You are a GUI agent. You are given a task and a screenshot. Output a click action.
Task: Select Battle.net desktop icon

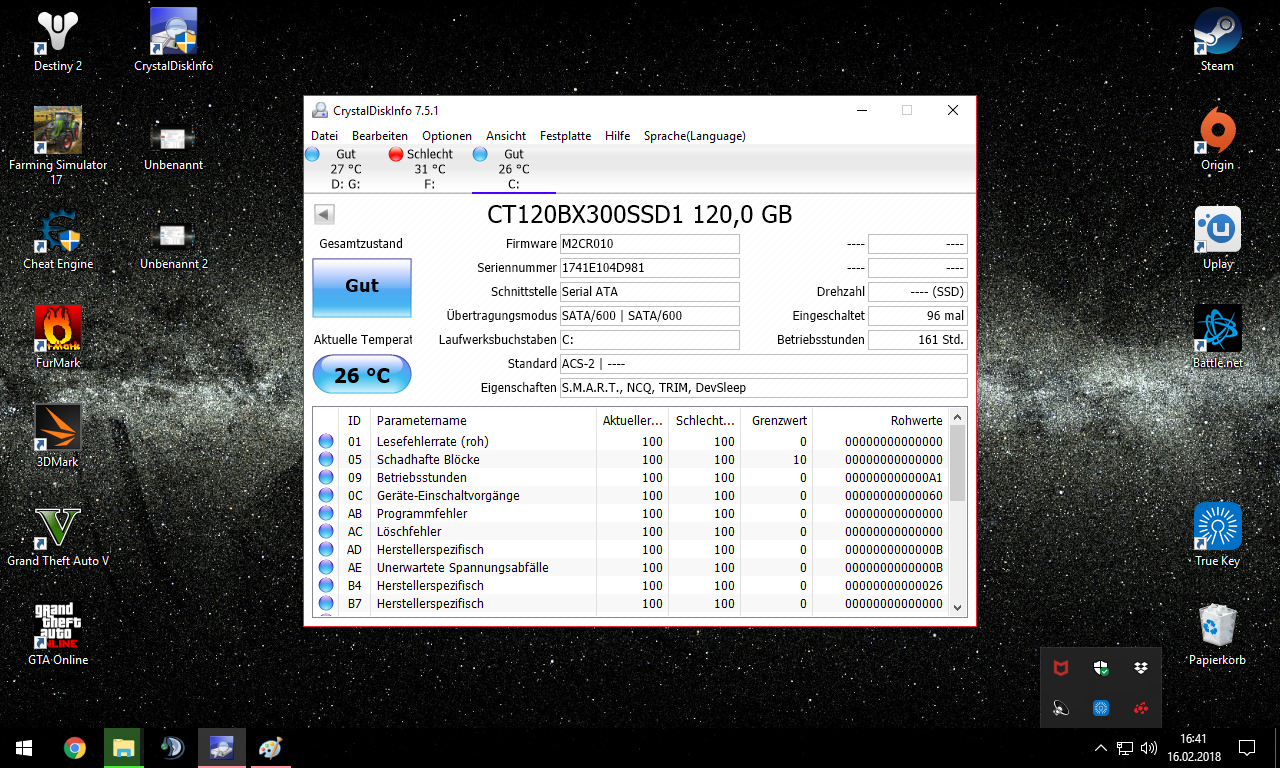point(1217,337)
